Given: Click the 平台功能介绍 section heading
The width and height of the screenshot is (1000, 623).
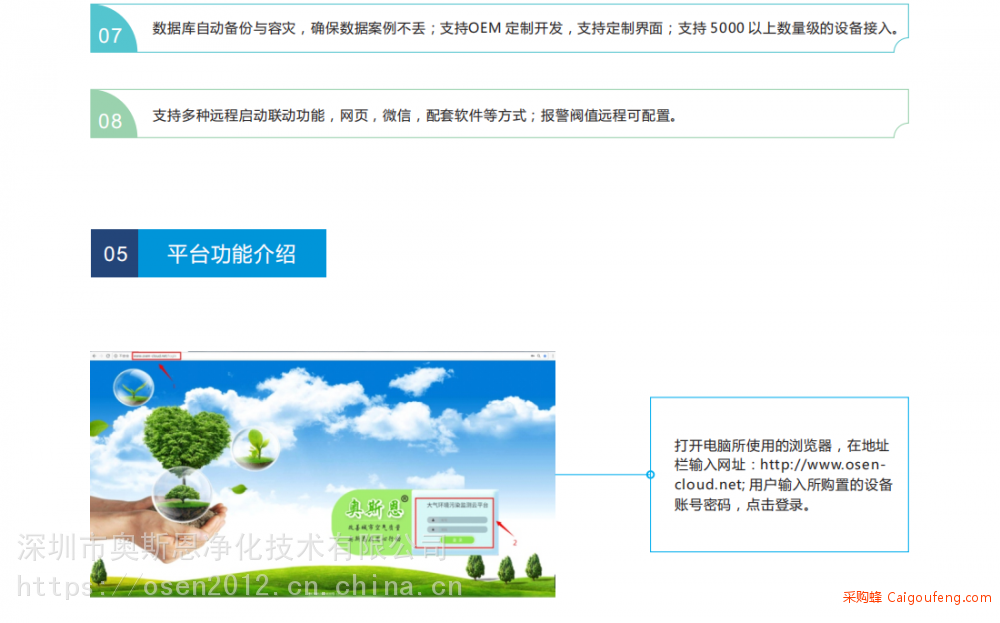Looking at the screenshot, I should (232, 254).
